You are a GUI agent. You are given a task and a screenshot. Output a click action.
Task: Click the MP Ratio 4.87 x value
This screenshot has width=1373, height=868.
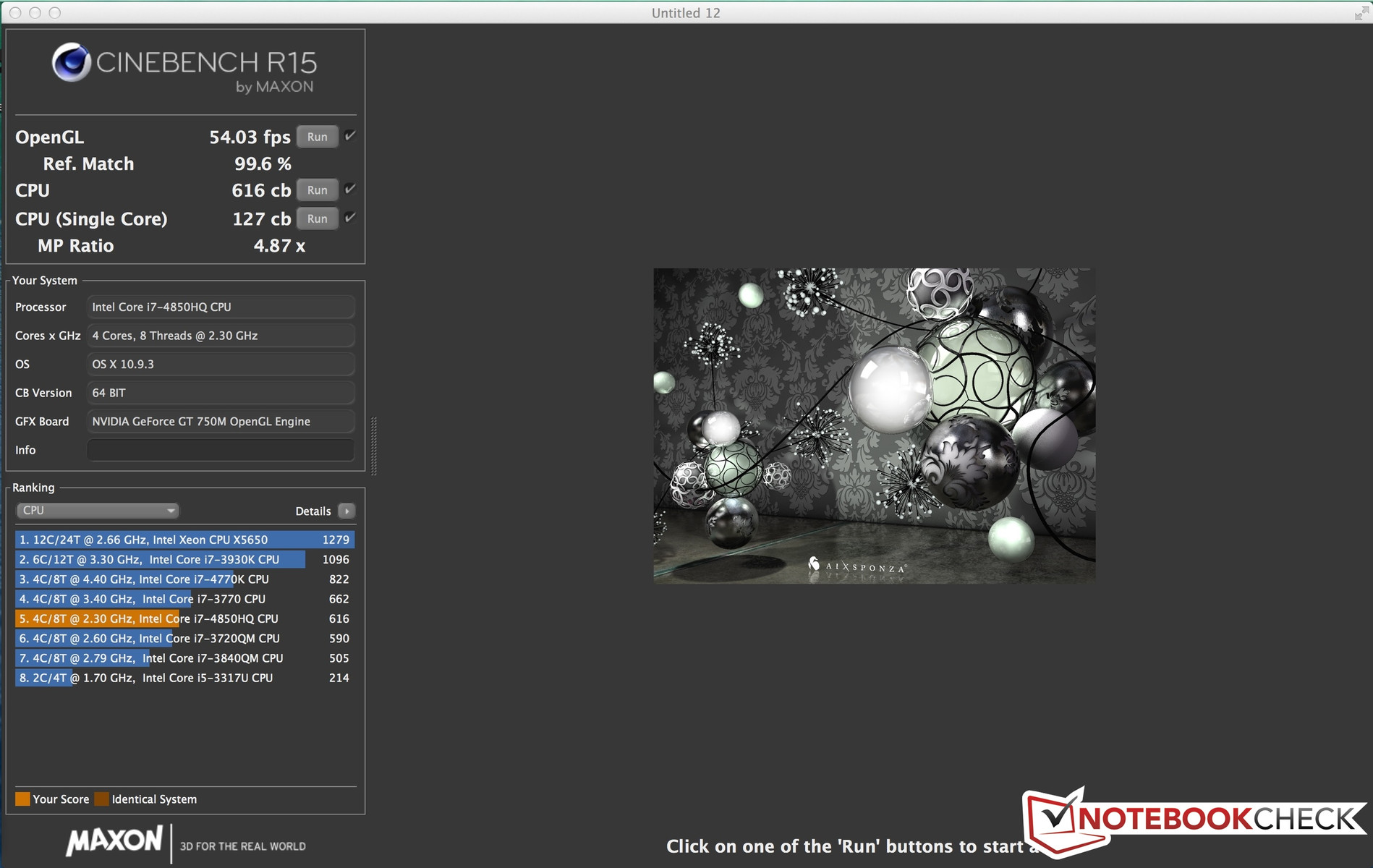click(279, 246)
